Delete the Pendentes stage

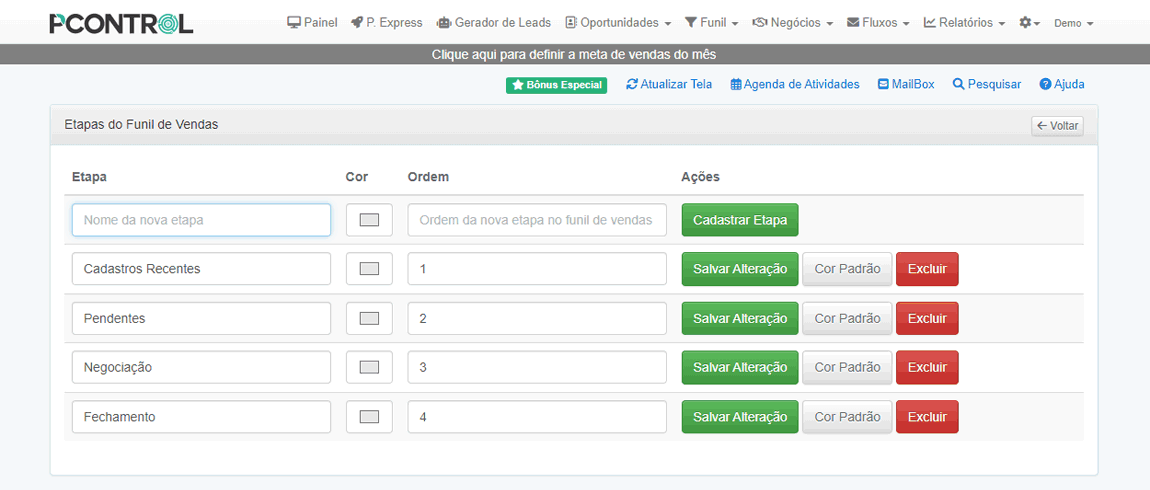pyautogui.click(x=927, y=318)
